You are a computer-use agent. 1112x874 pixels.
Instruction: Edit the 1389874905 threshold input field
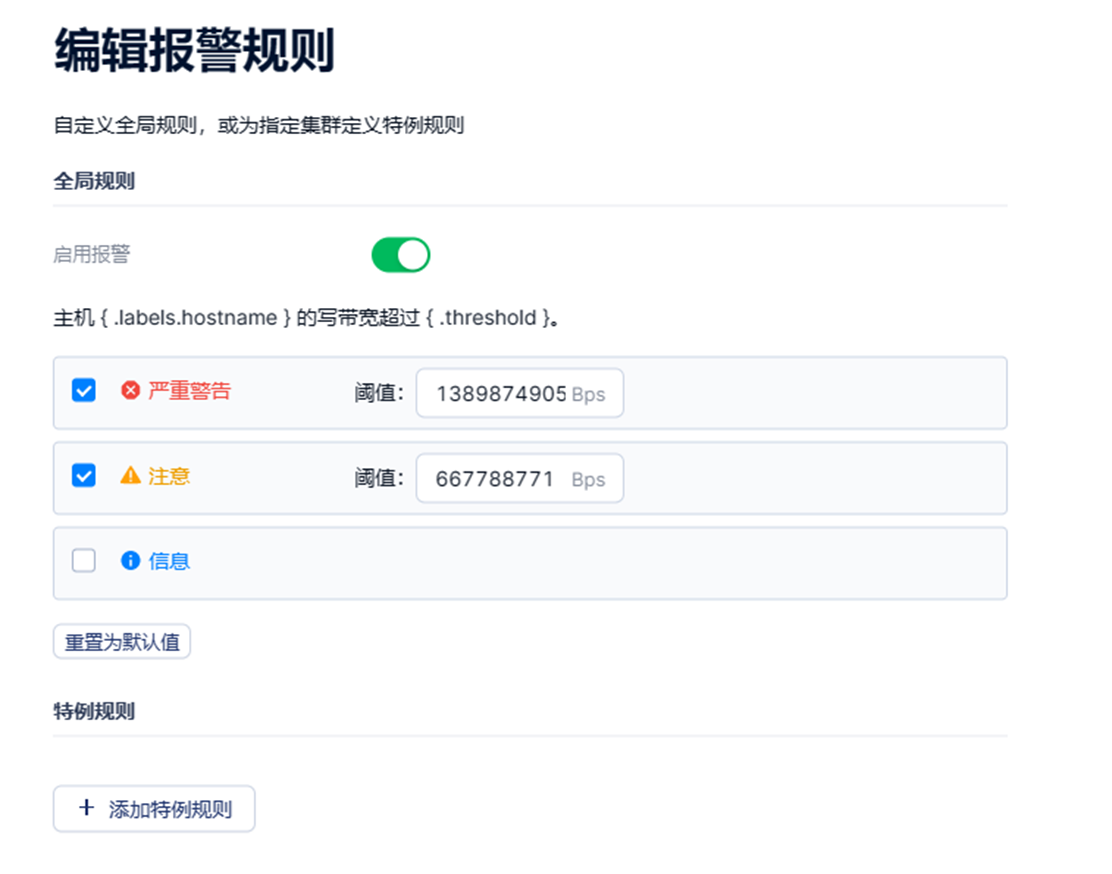click(520, 393)
